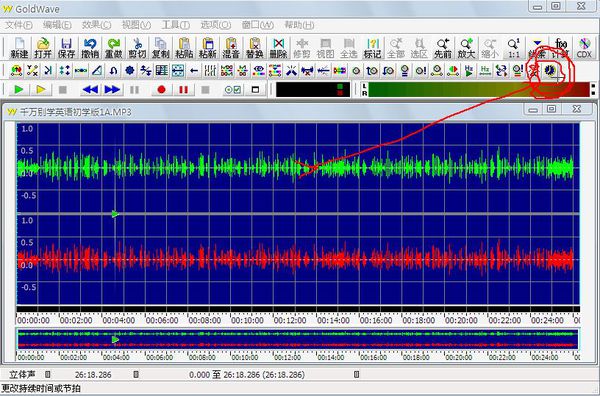Click the 新建 (New) toolbar icon
Screen dimensions: 600x396
click(x=19, y=48)
